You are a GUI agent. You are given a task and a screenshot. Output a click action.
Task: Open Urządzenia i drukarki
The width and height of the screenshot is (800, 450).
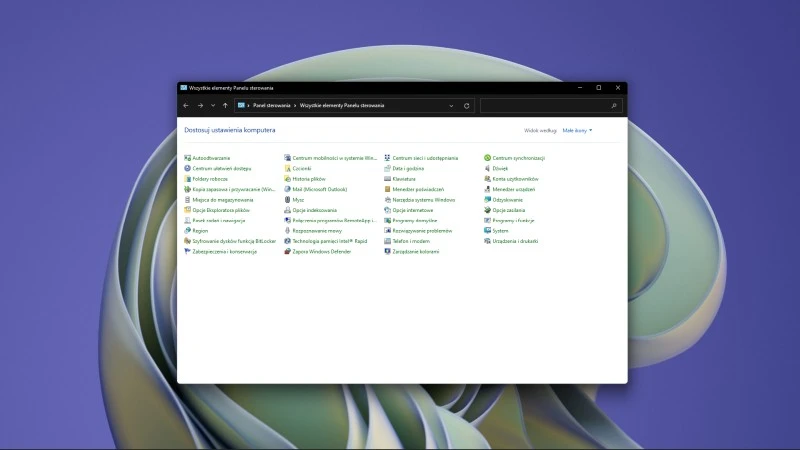pyautogui.click(x=511, y=241)
